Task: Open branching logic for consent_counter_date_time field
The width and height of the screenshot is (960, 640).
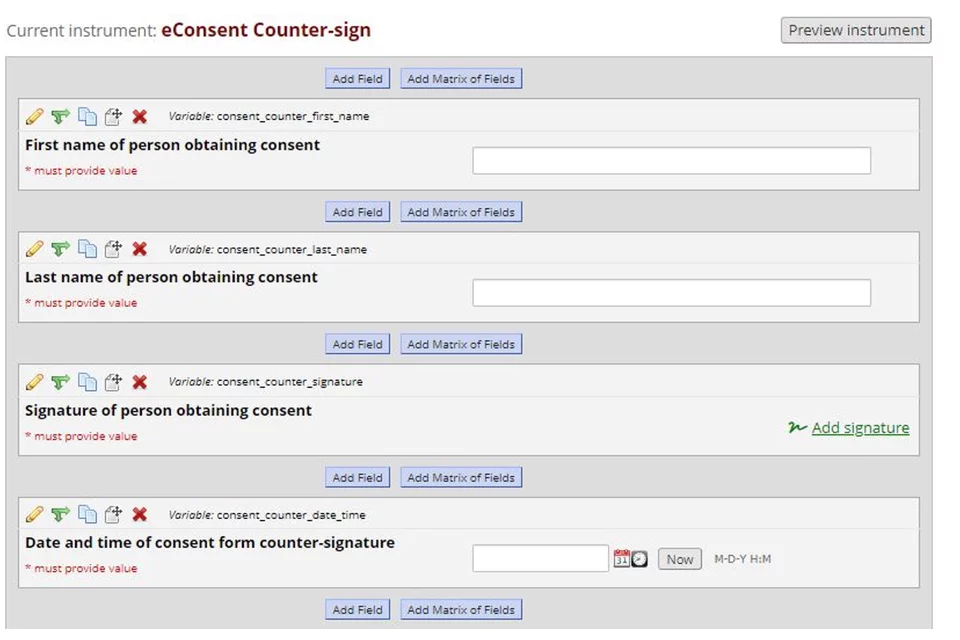Action: coord(60,514)
